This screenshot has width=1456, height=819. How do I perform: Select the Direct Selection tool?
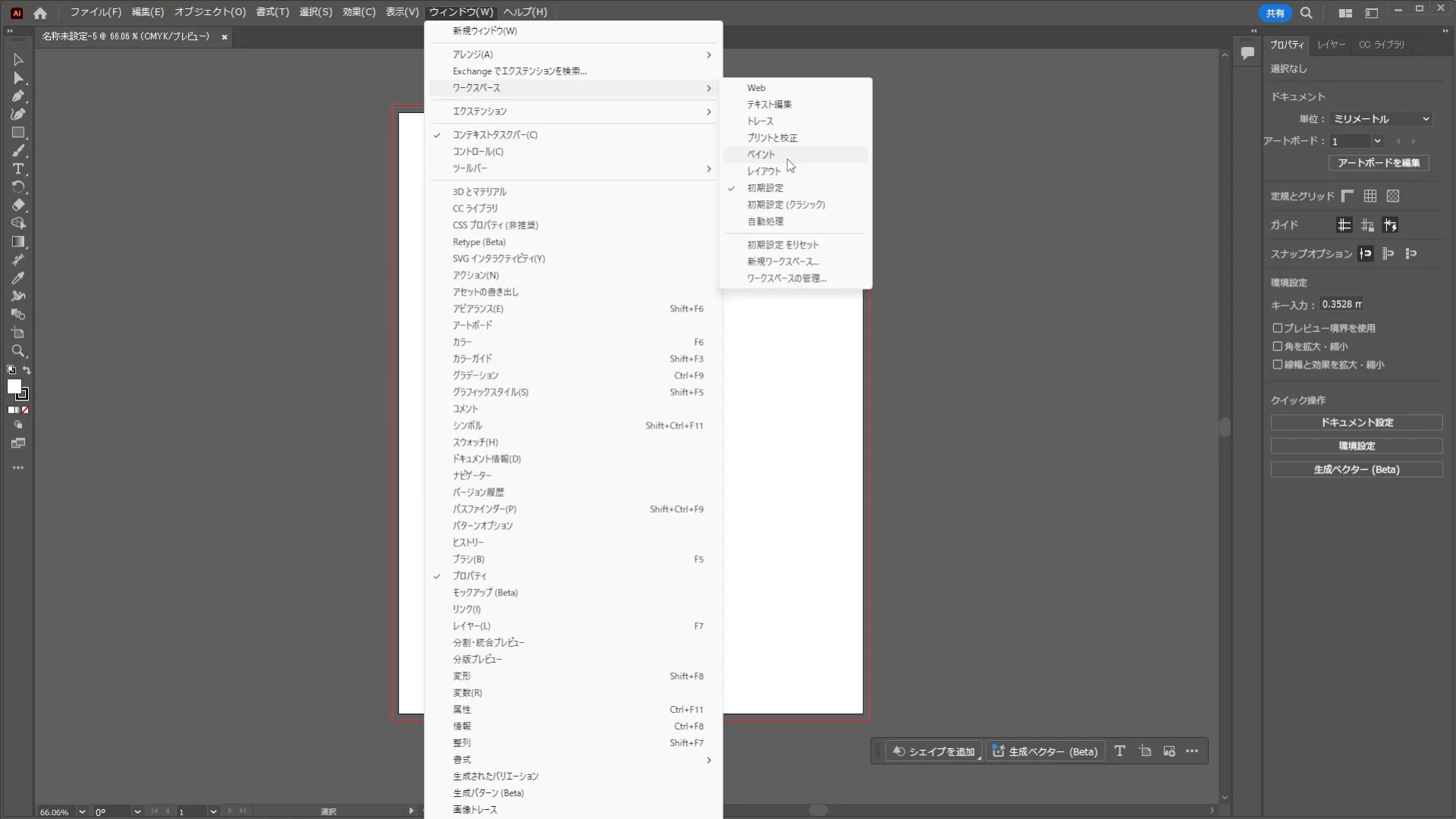pos(18,78)
